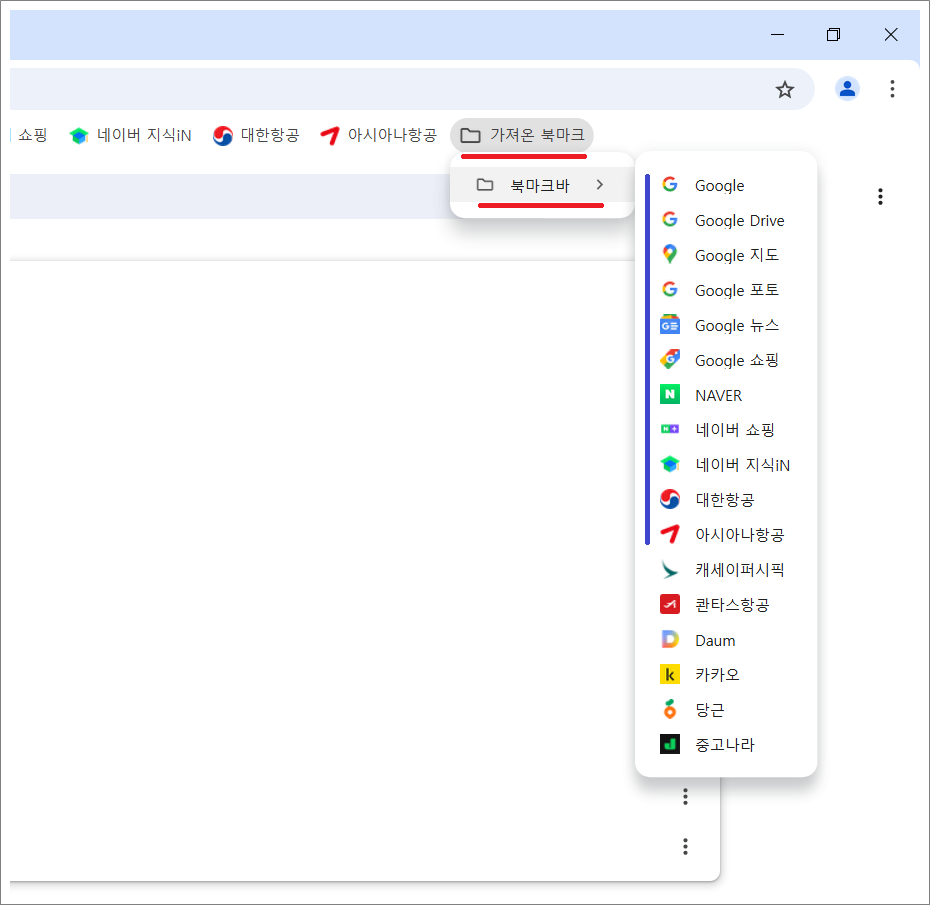This screenshot has width=930, height=905.
Task: Click the bookmark star icon in address bar
Action: (785, 90)
